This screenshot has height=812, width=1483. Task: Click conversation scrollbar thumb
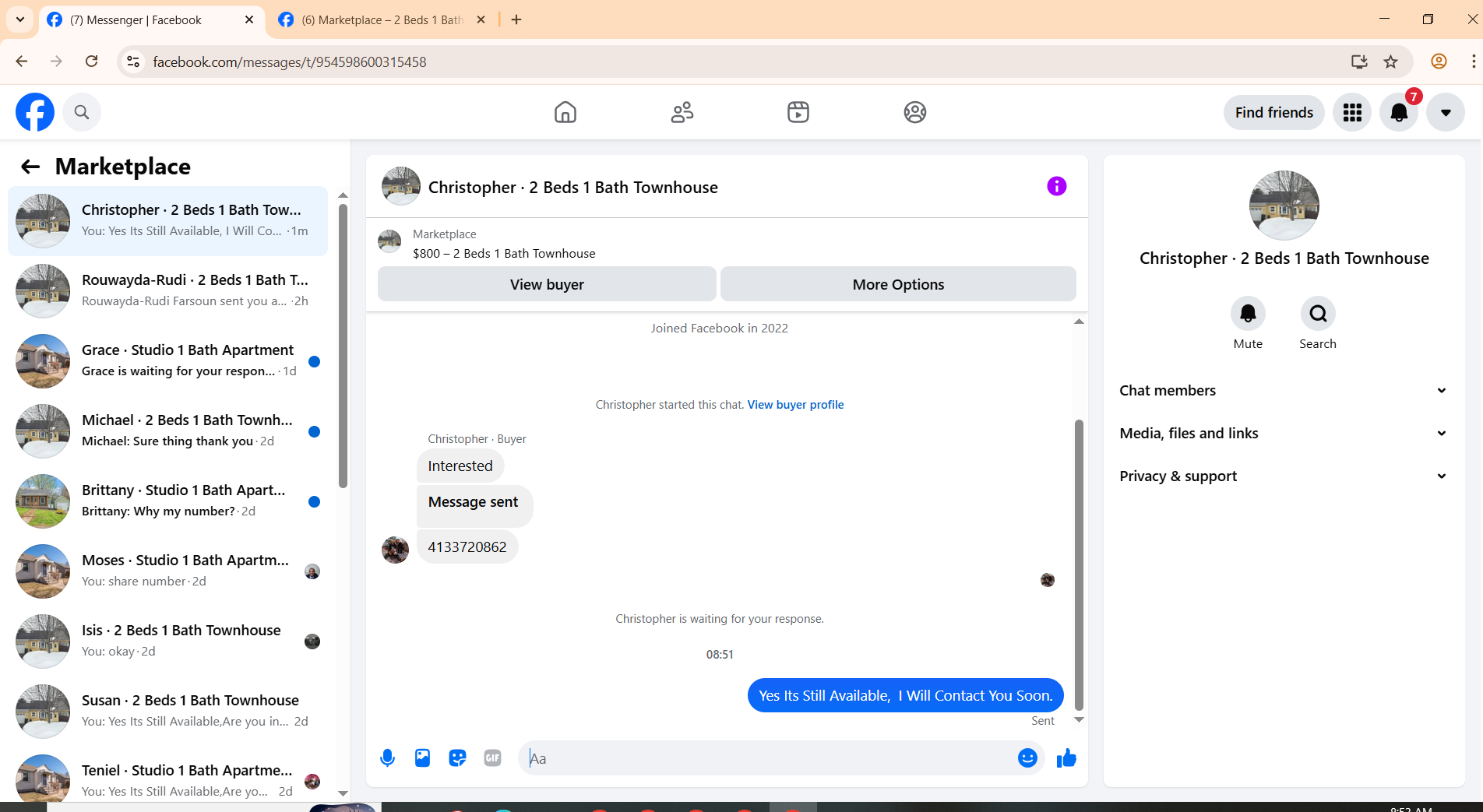click(x=1079, y=564)
